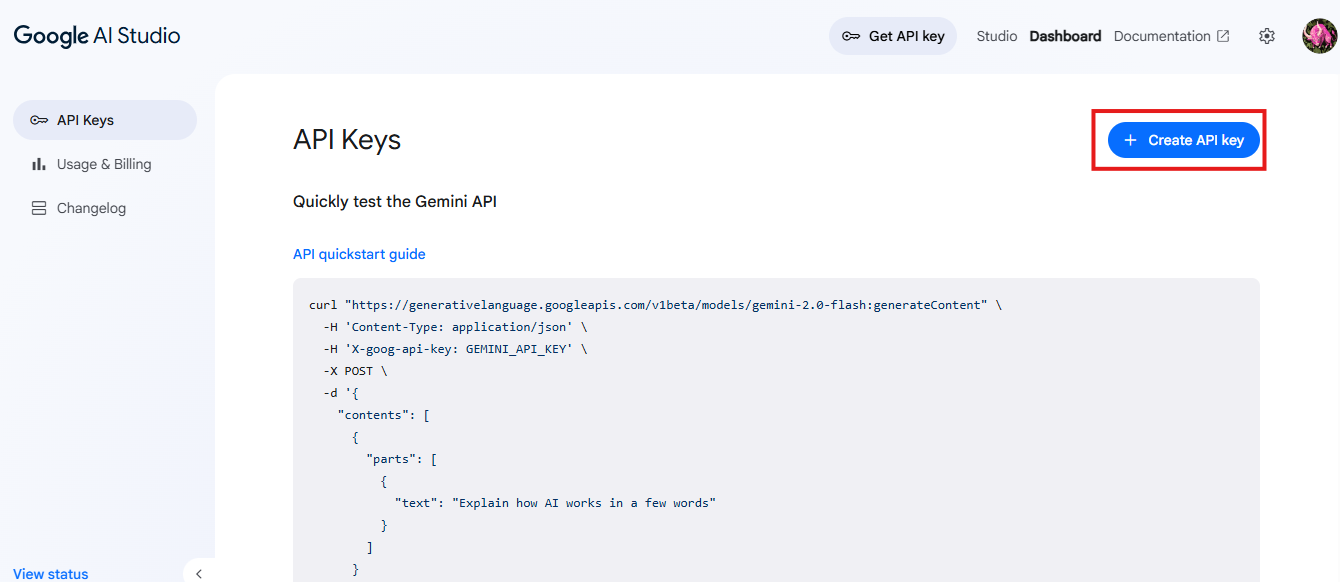Click the key icon in Get API key
1340x582 pixels.
pyautogui.click(x=851, y=36)
